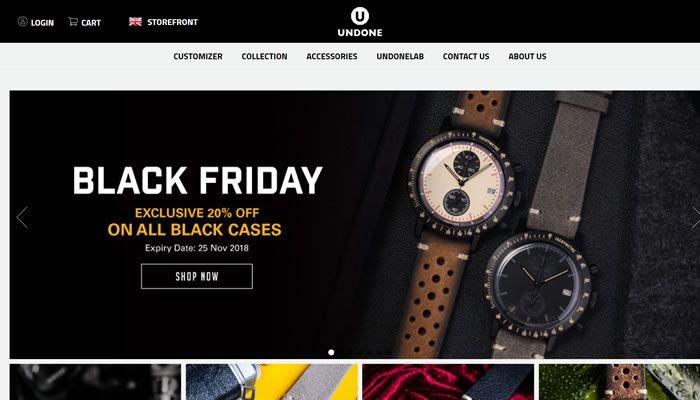Viewport: 700px width, 400px height.
Task: Click the UNDONE logo at top
Action: [360, 22]
